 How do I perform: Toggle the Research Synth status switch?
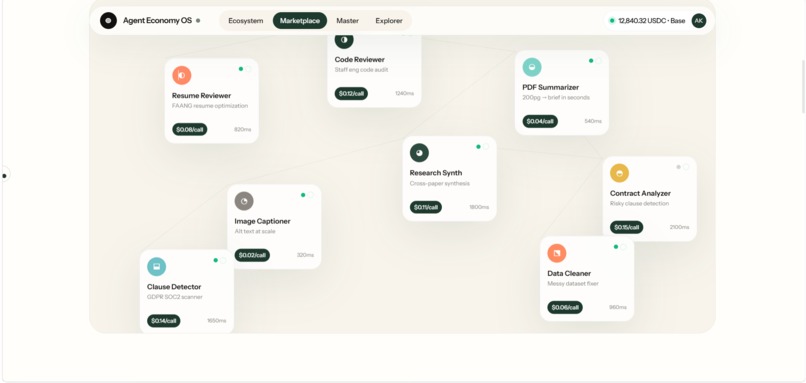[482, 147]
